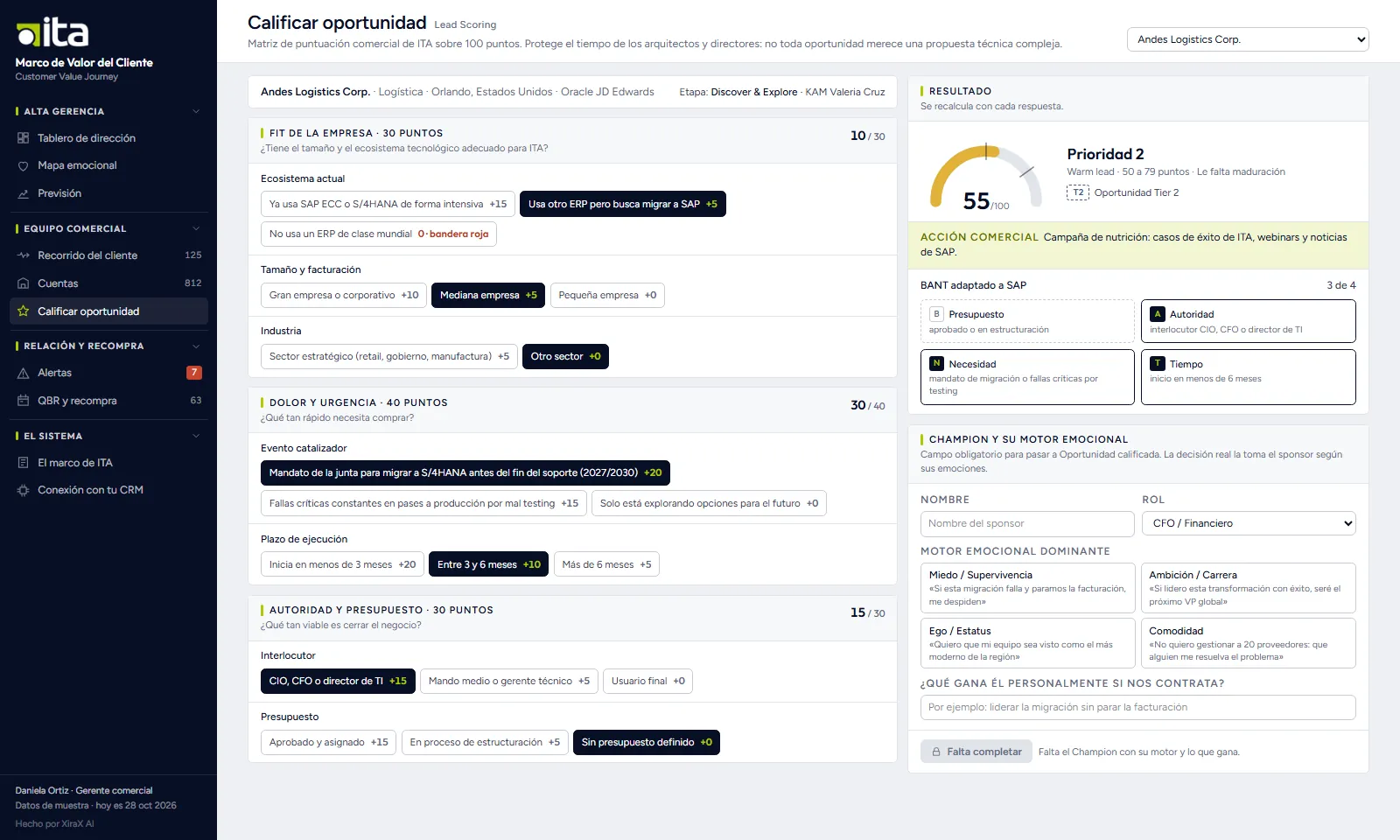Select Ya usa SAP ECC o S/4HANA option
The width and height of the screenshot is (1400, 840).
click(x=388, y=204)
